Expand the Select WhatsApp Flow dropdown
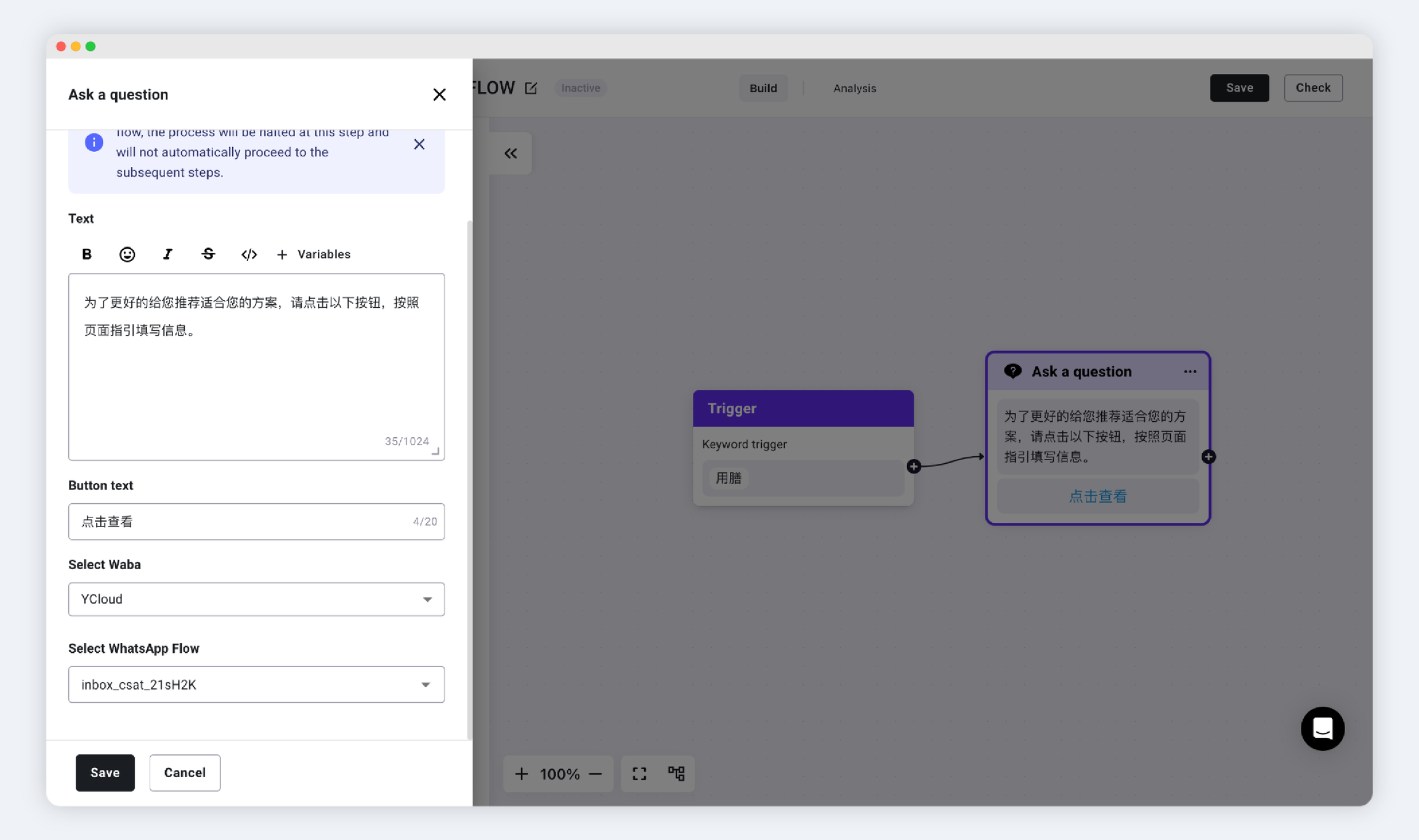Screen dimensions: 1419x840 [256, 684]
